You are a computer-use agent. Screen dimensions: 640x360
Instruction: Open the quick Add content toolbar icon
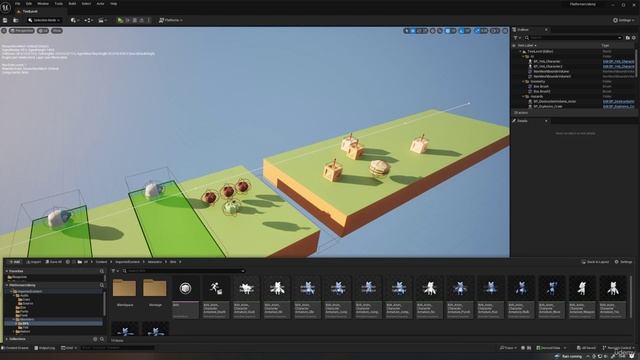[74, 20]
